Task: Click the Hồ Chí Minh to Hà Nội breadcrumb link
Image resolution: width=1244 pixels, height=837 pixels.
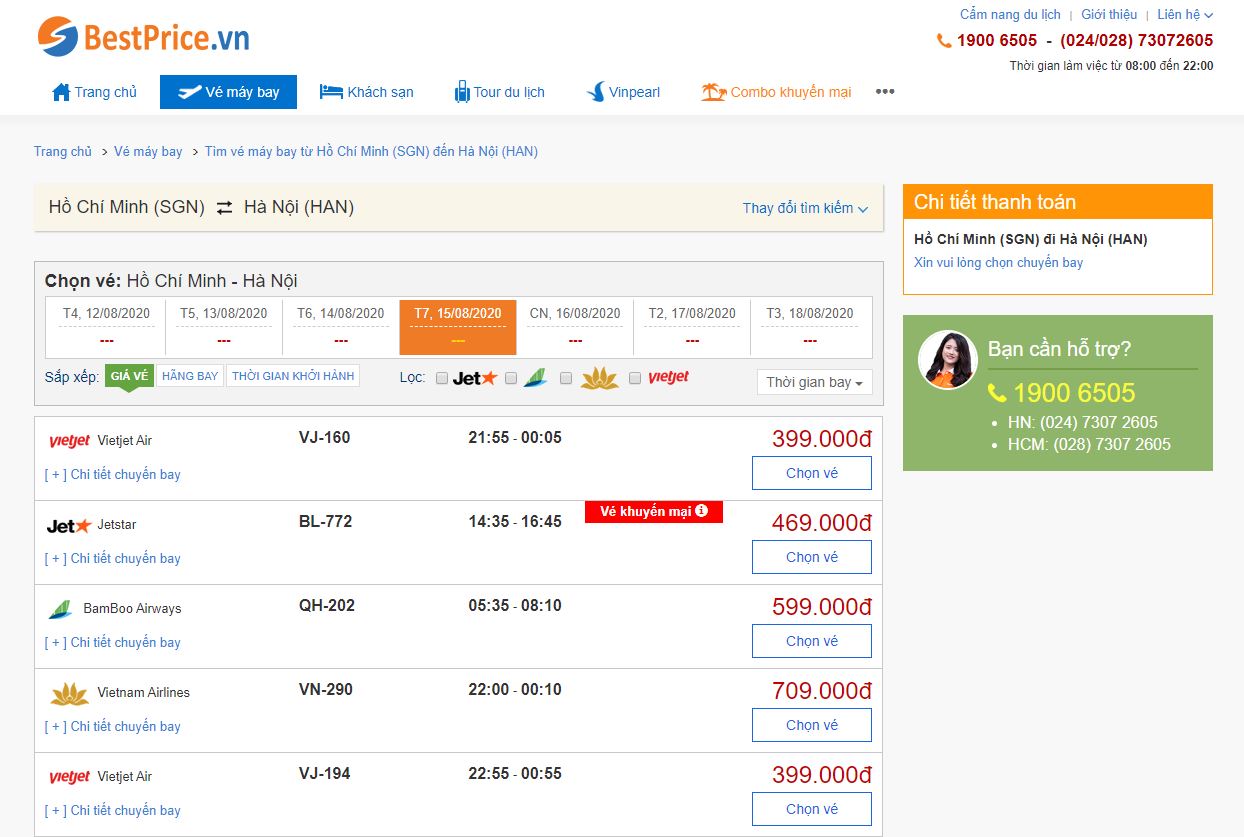Action: click(x=371, y=152)
